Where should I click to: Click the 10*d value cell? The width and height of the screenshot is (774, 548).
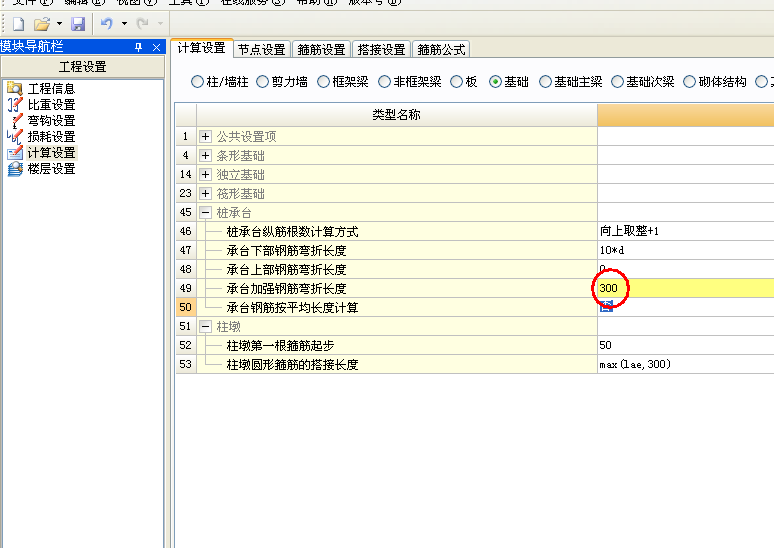(x=686, y=250)
